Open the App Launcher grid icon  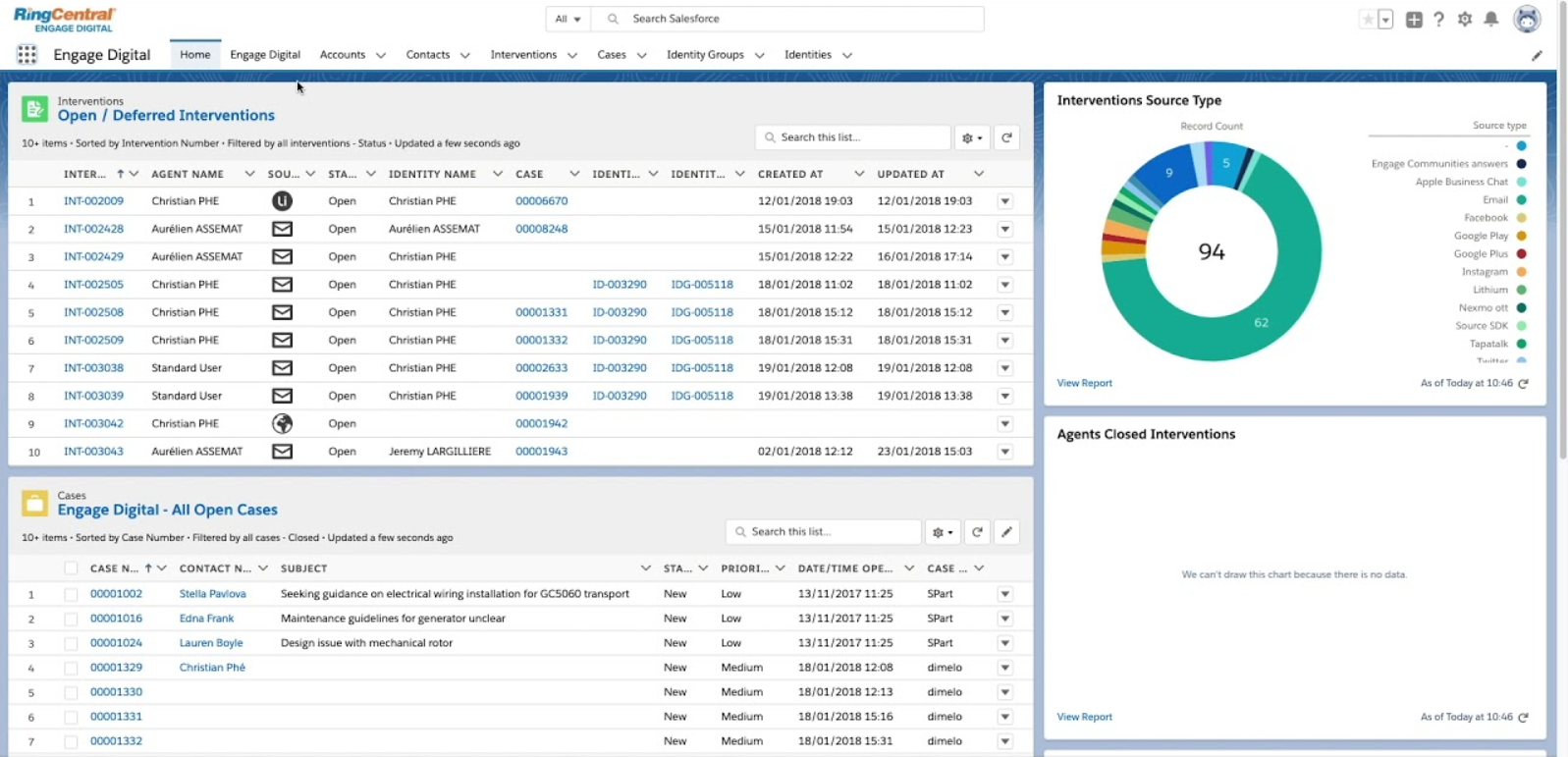tap(27, 55)
